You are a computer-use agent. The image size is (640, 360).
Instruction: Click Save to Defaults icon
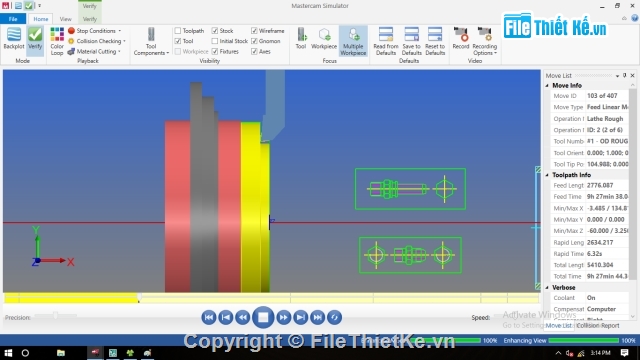(411, 41)
